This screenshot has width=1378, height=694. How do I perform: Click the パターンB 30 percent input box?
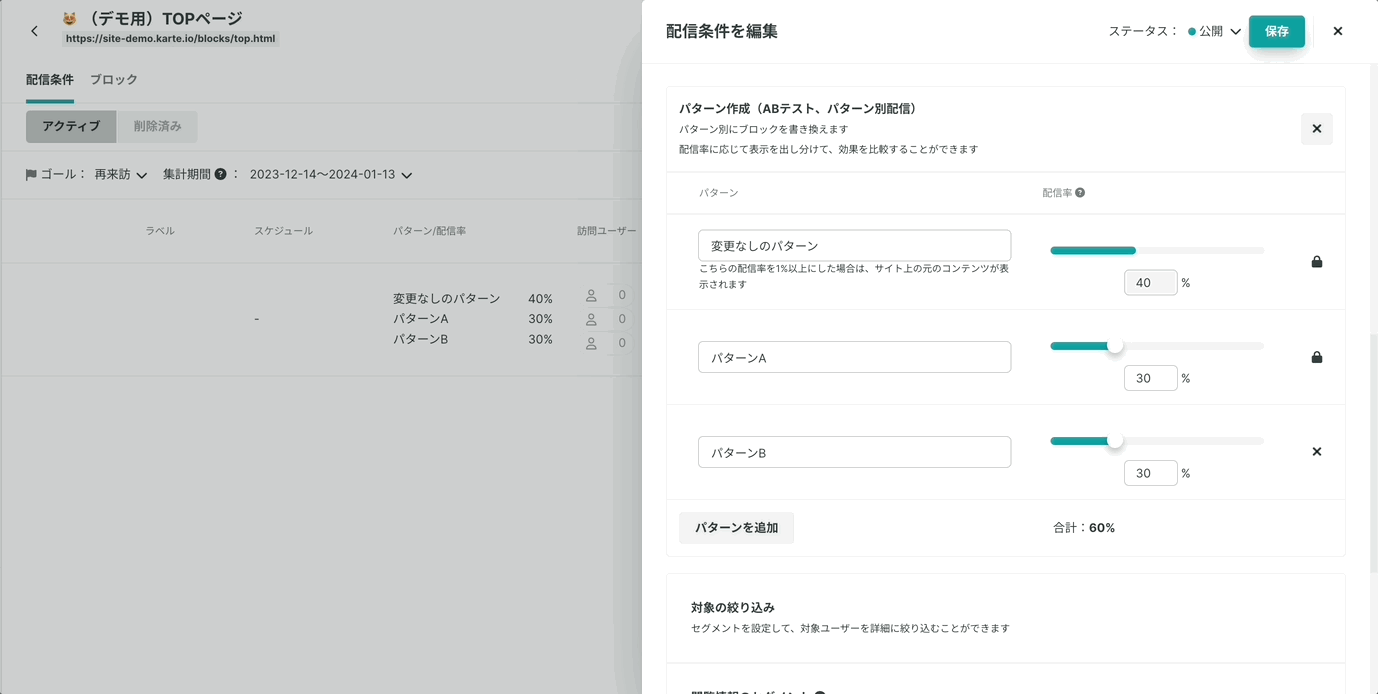1150,473
